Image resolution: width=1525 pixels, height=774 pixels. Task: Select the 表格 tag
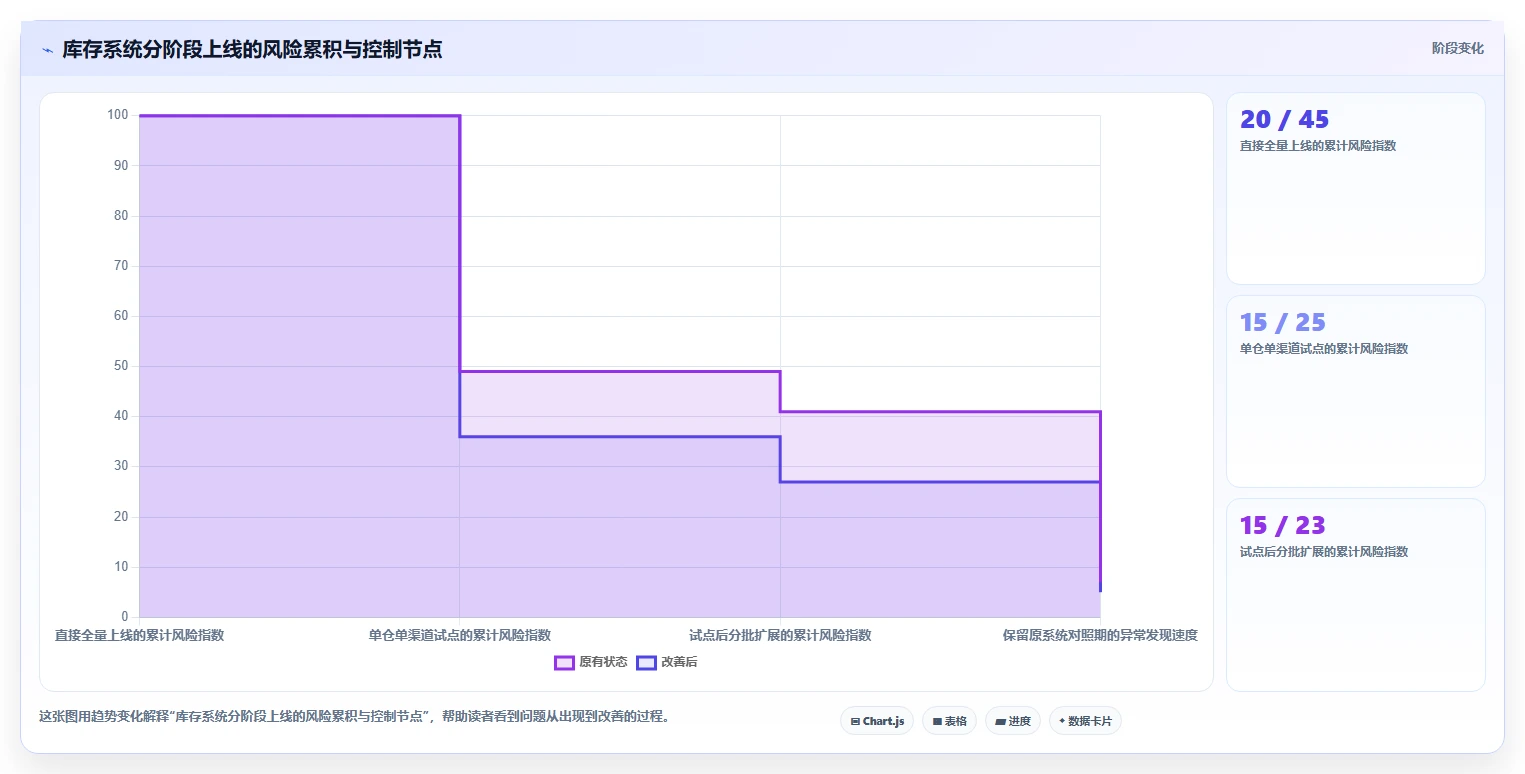(949, 721)
